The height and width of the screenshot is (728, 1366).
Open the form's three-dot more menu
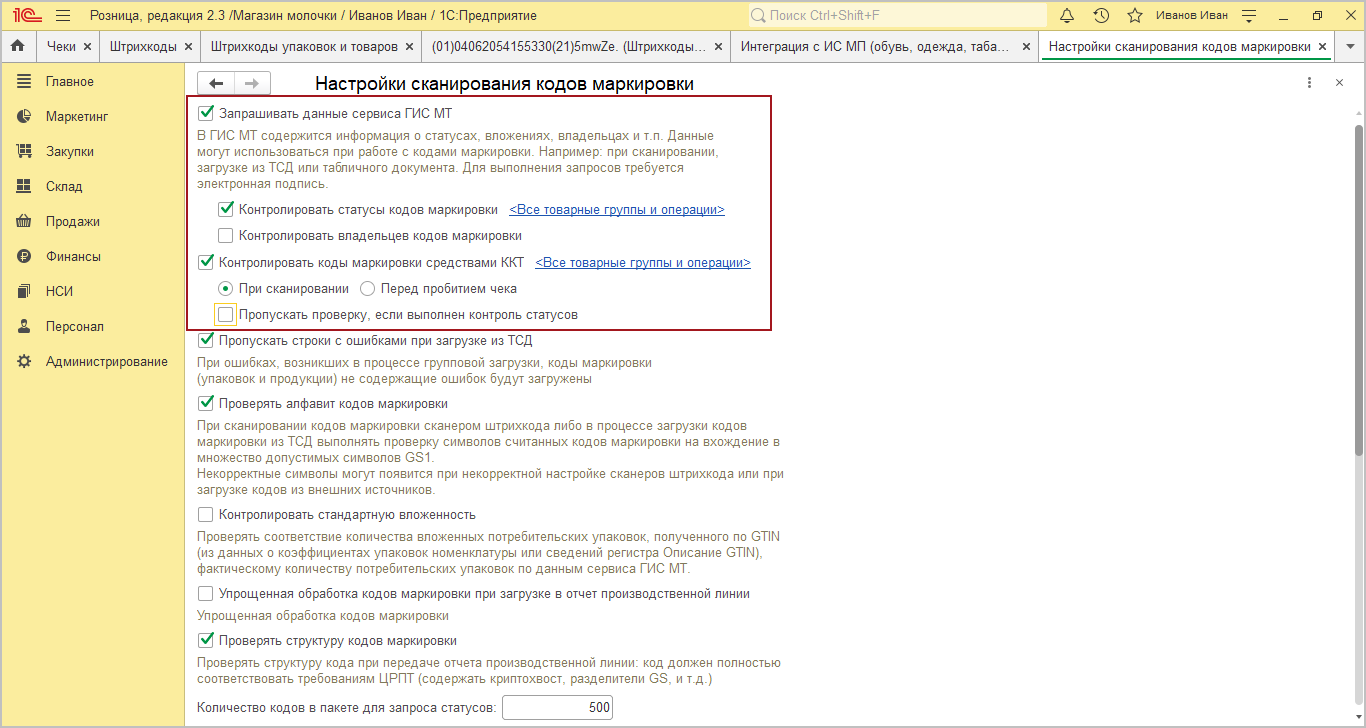[x=1309, y=83]
